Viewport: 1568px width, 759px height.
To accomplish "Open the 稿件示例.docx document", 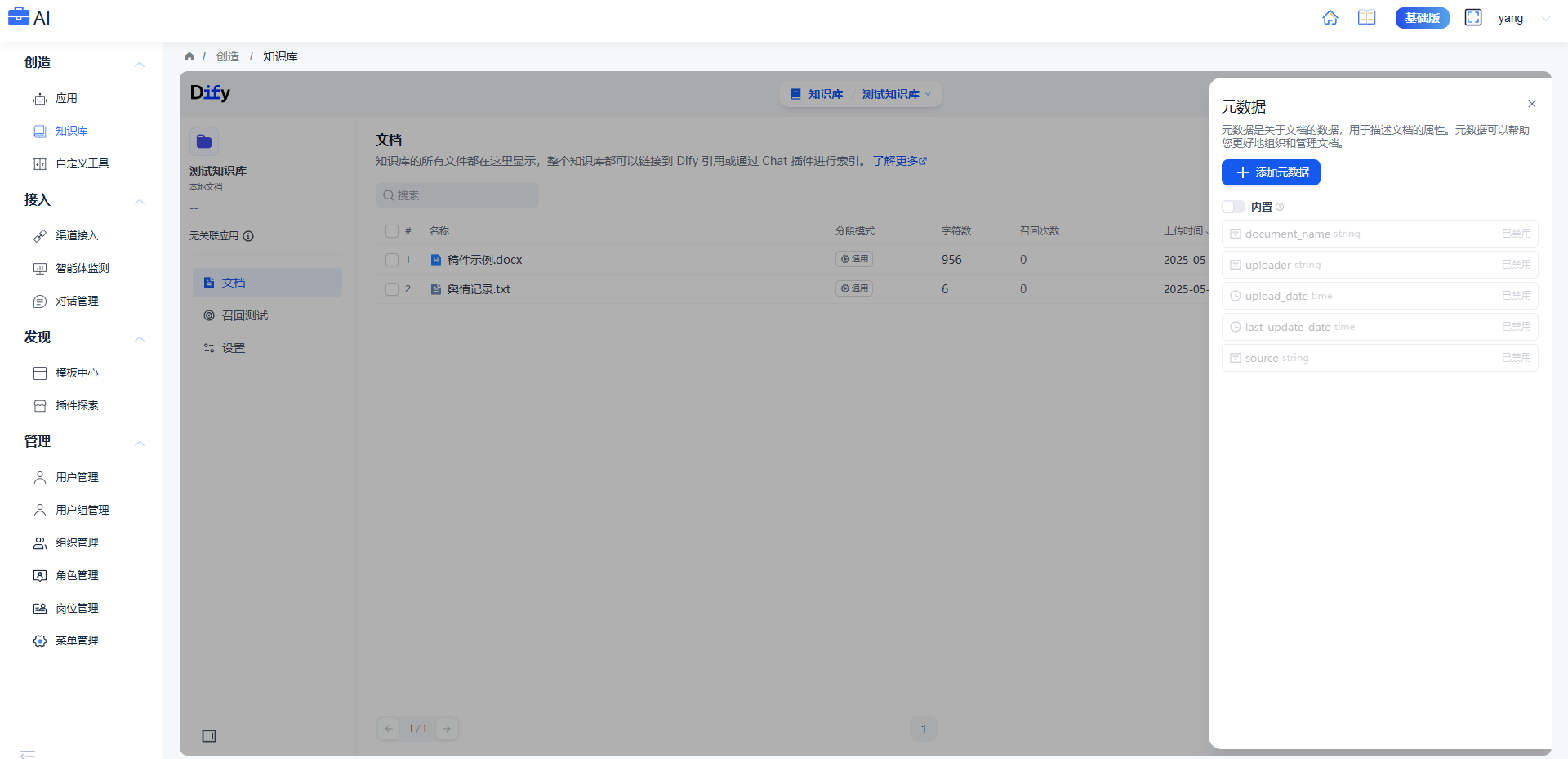I will coord(484,260).
